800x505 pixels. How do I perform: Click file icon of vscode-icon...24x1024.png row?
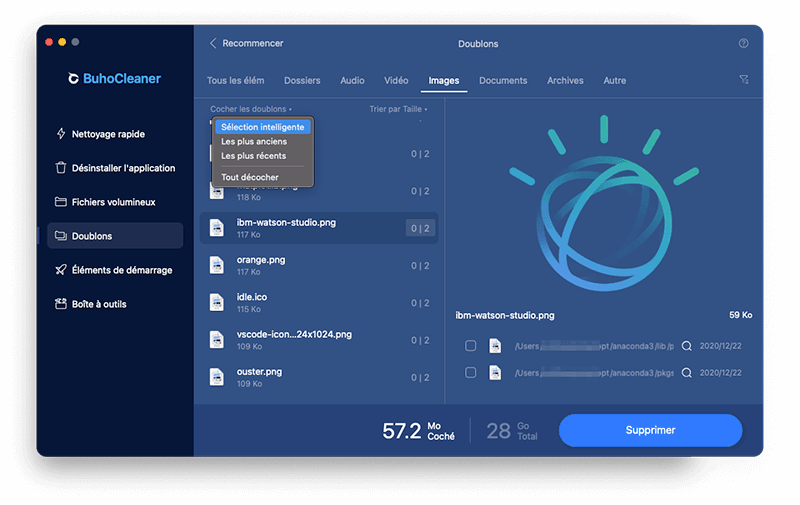[x=217, y=340]
